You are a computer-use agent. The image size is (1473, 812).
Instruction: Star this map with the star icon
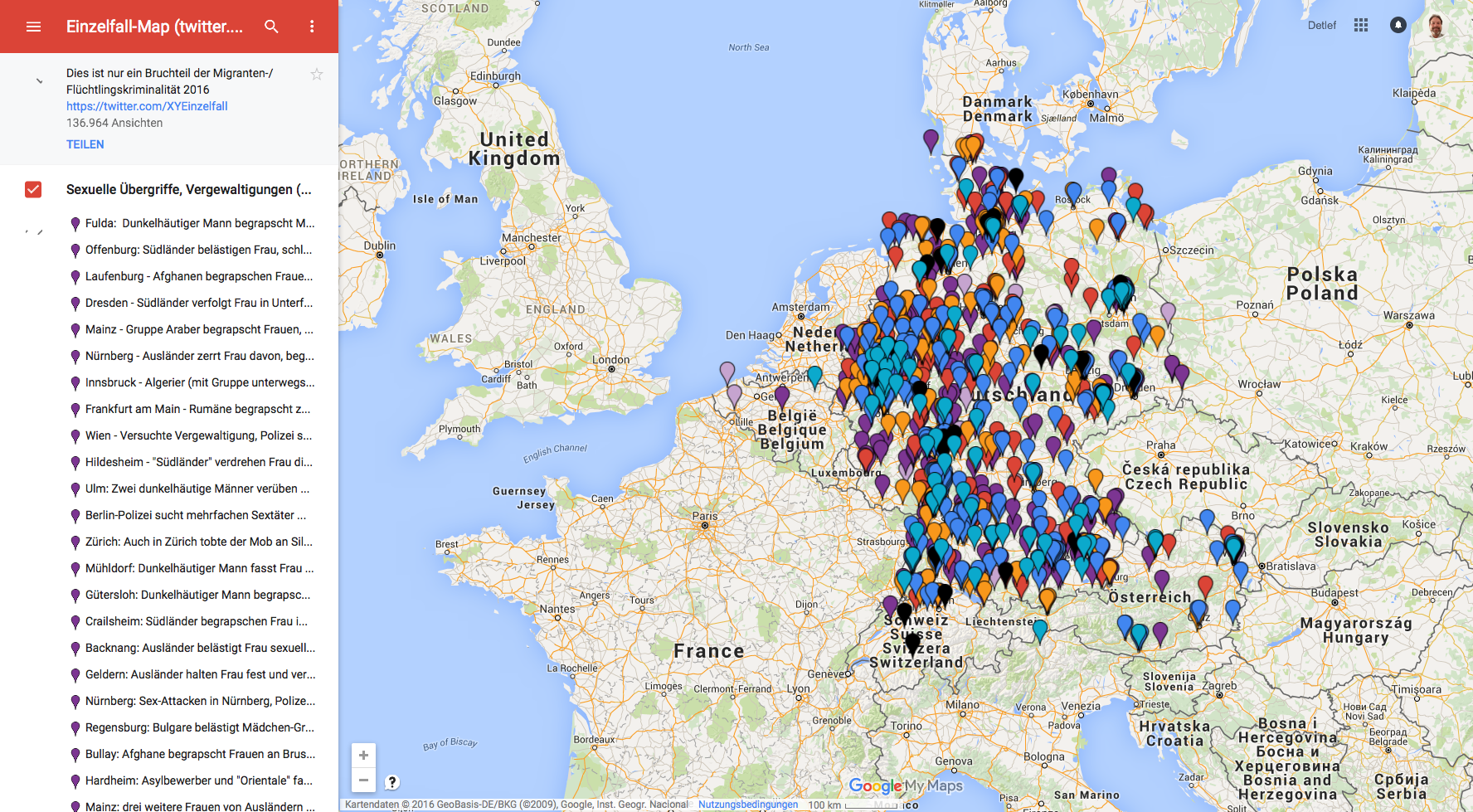(317, 75)
